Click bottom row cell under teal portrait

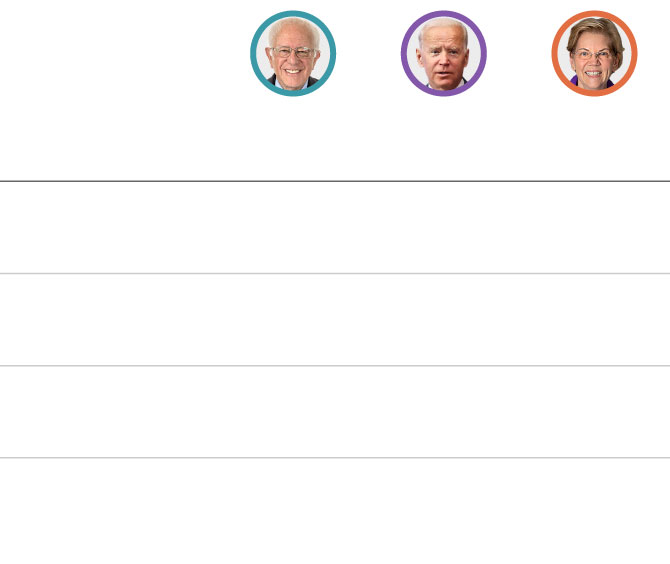293,511
